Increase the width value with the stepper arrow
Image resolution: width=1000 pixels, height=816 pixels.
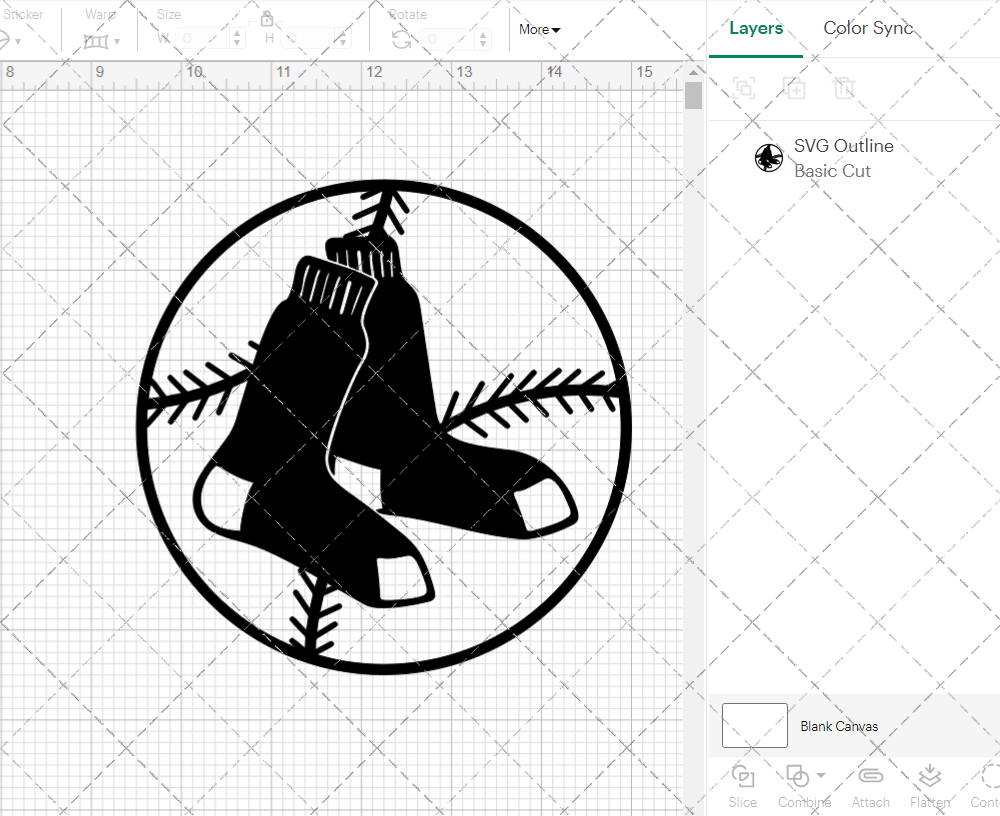click(x=237, y=34)
